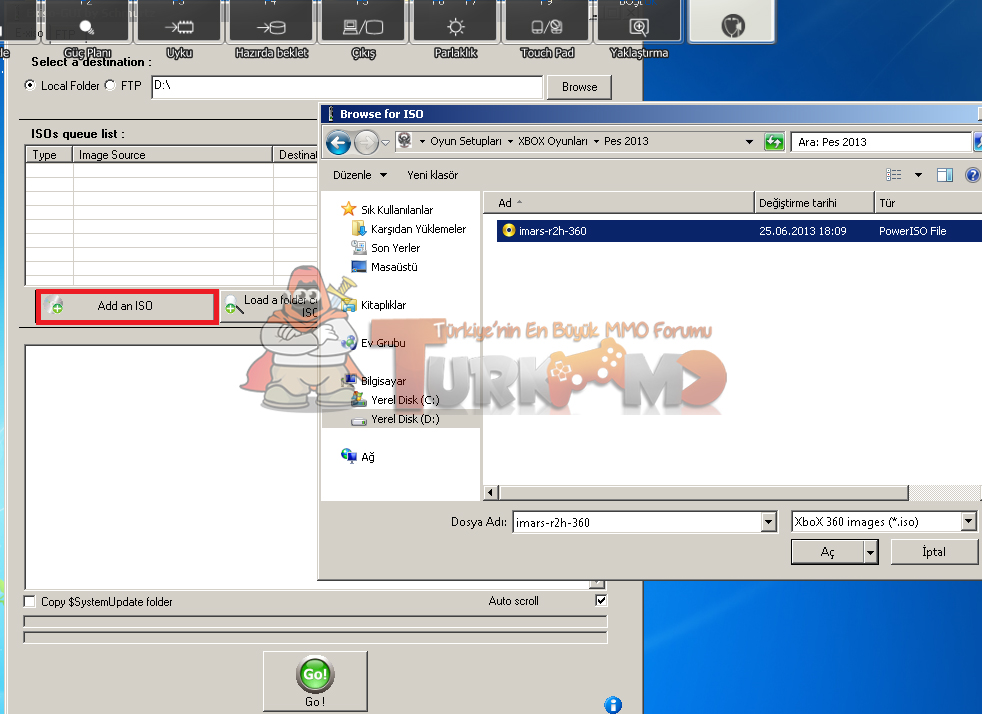Expand the address bar history dropdown
This screenshot has height=714, width=982.
tap(749, 142)
